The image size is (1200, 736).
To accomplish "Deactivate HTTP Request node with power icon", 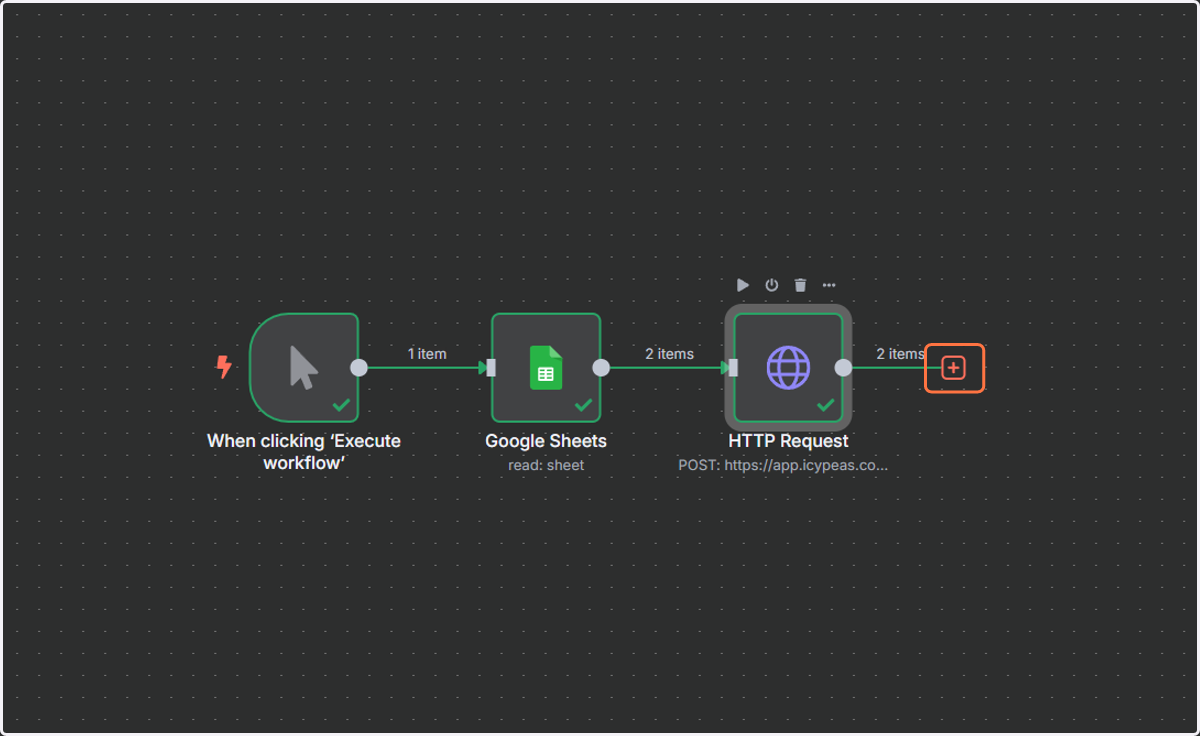I will [772, 285].
